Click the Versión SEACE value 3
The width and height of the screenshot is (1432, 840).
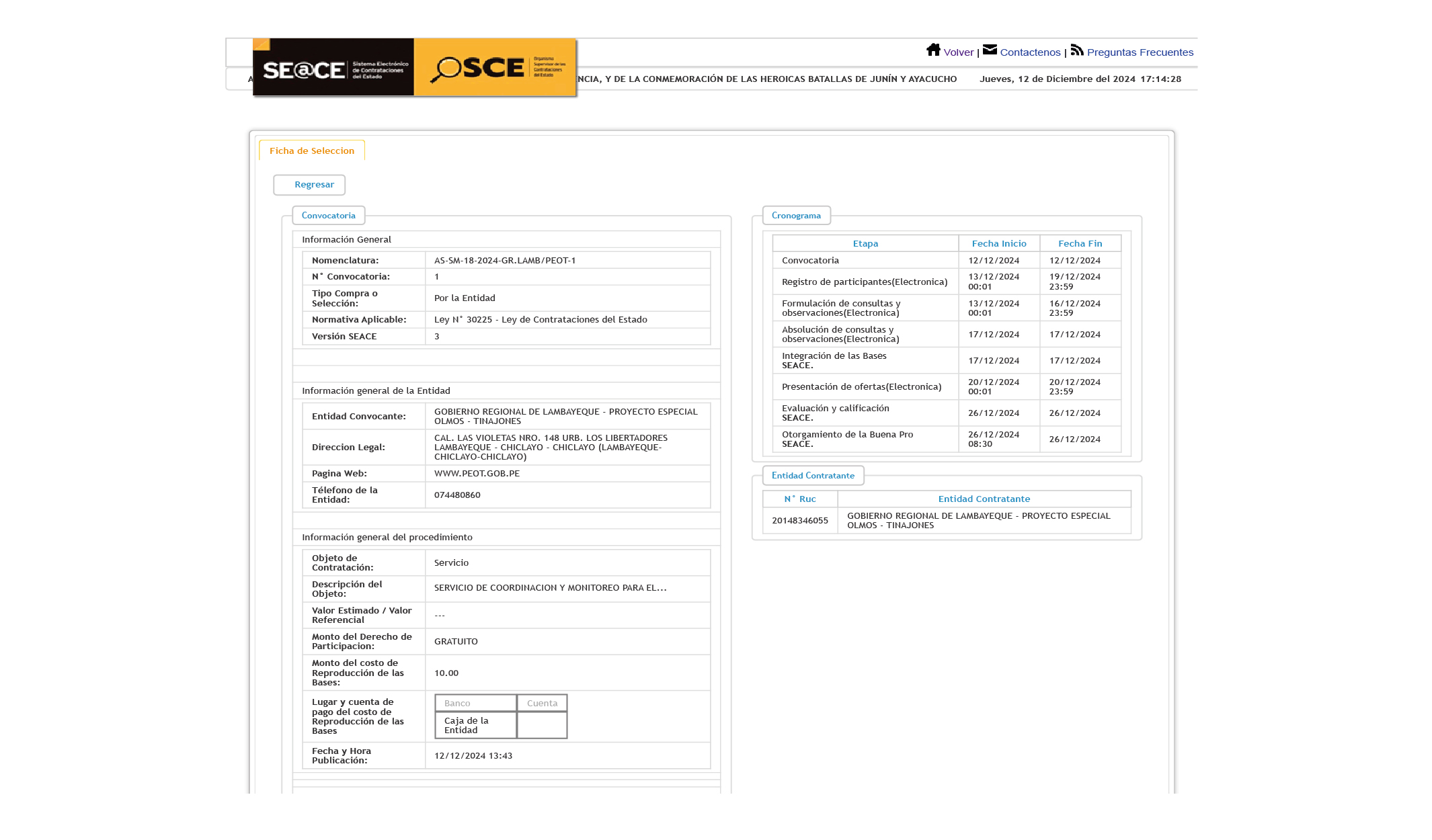point(437,337)
